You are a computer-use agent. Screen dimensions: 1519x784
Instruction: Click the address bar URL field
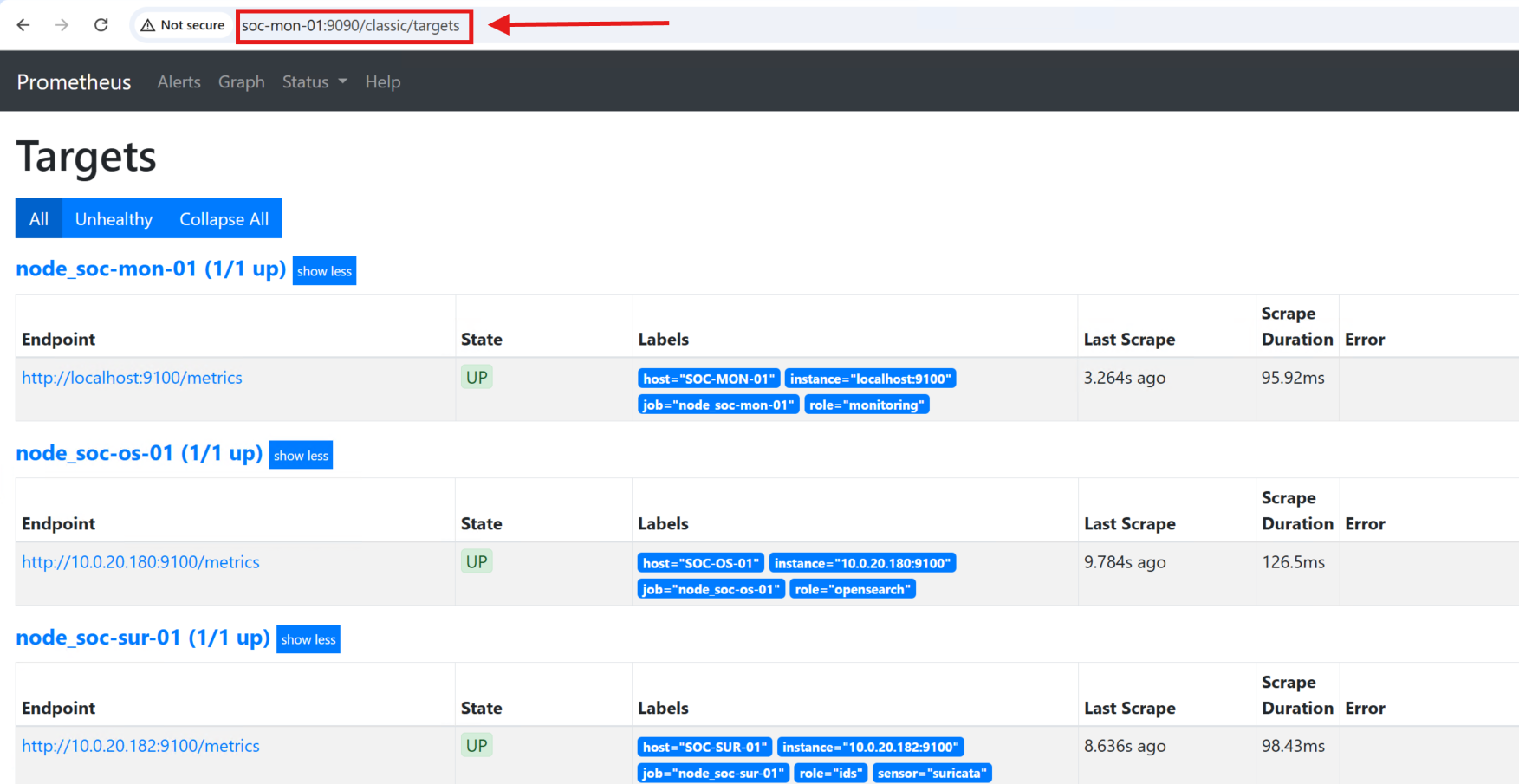pos(351,26)
